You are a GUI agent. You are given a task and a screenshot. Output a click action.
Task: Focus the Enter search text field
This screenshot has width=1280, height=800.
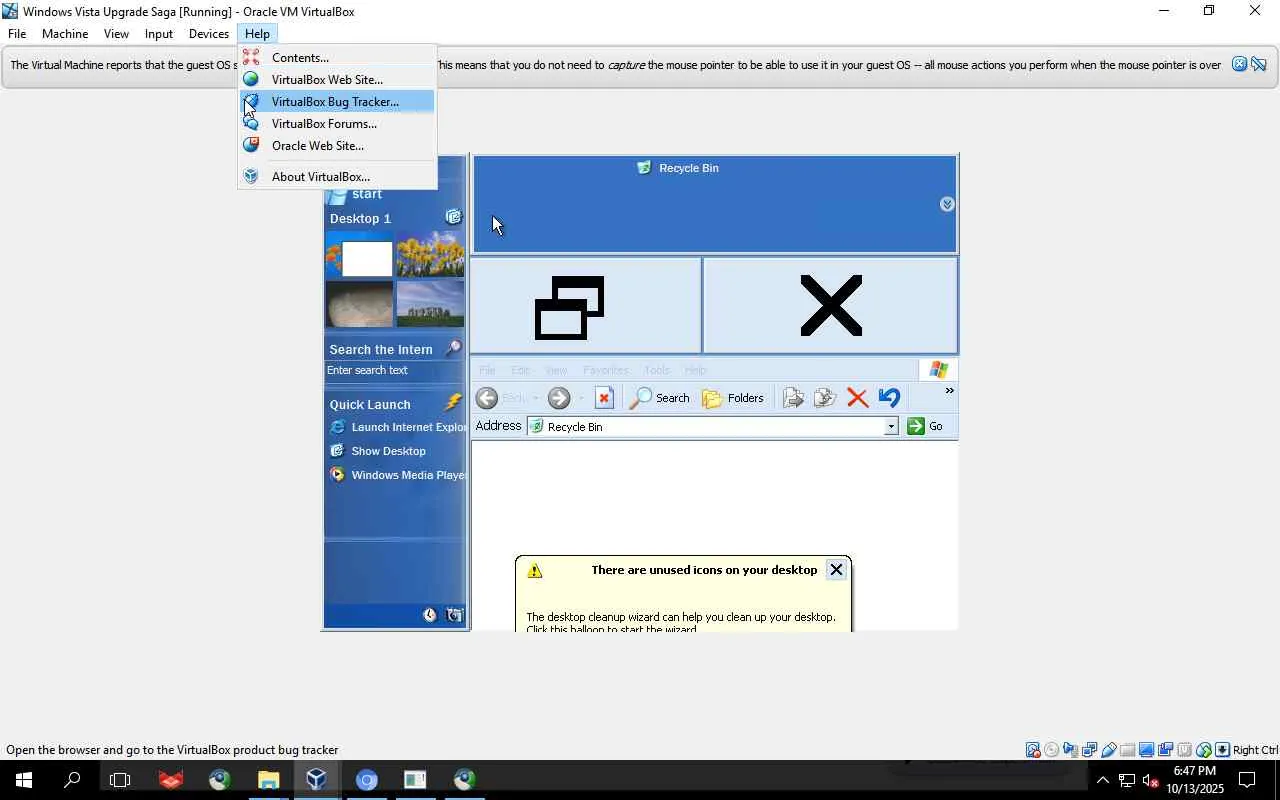point(395,371)
